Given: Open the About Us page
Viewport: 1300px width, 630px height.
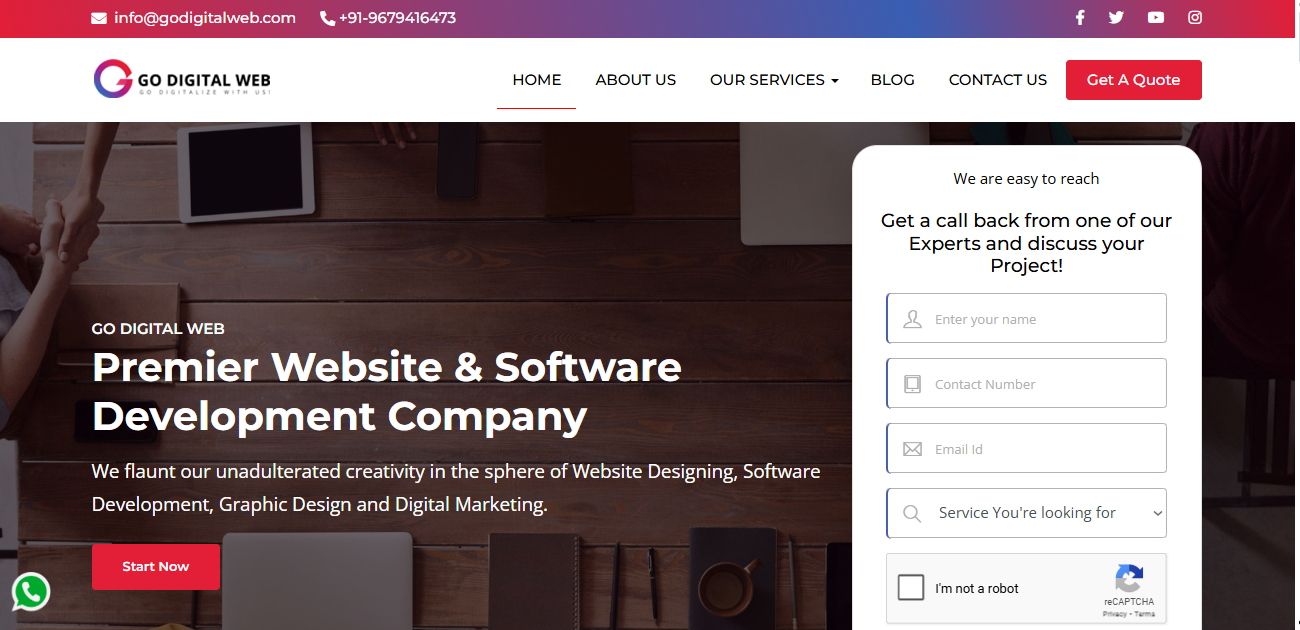Looking at the screenshot, I should tap(636, 80).
